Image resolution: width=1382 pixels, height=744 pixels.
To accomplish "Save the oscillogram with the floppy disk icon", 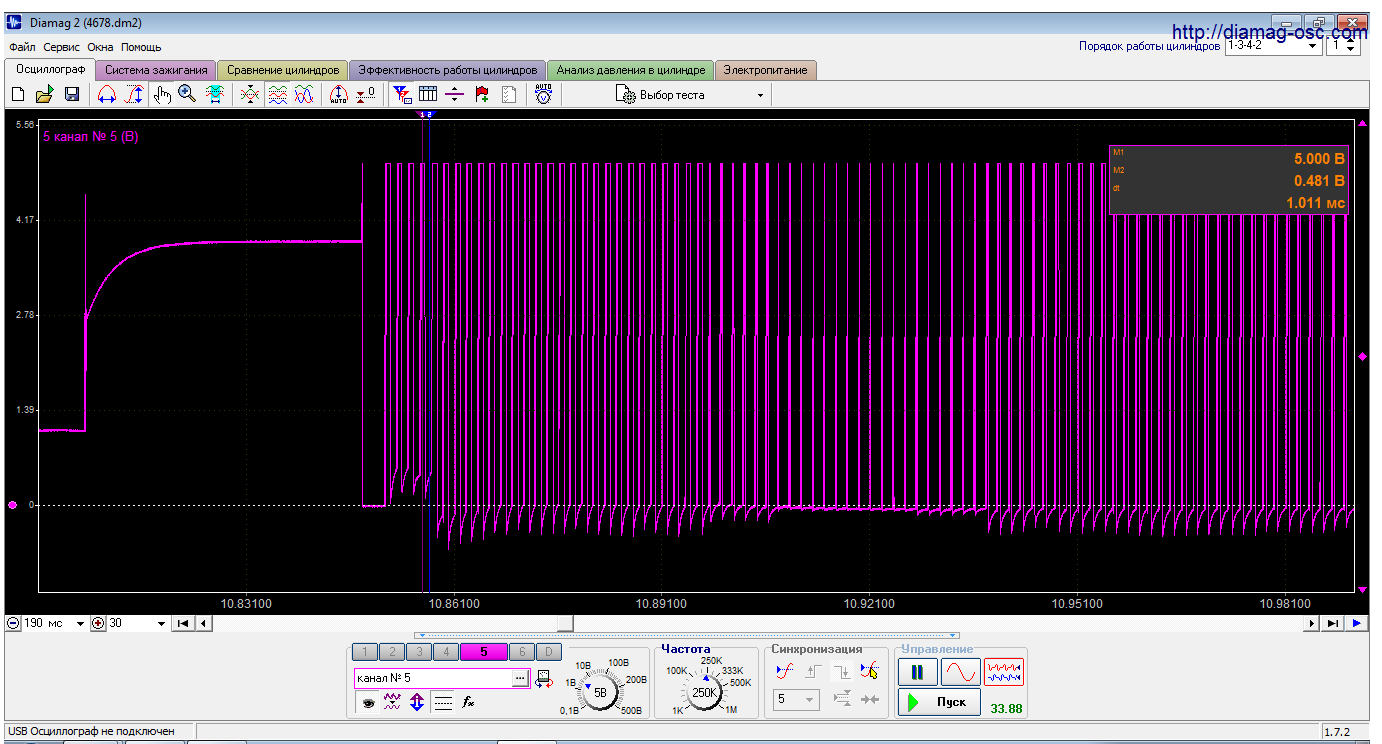I will (72, 94).
